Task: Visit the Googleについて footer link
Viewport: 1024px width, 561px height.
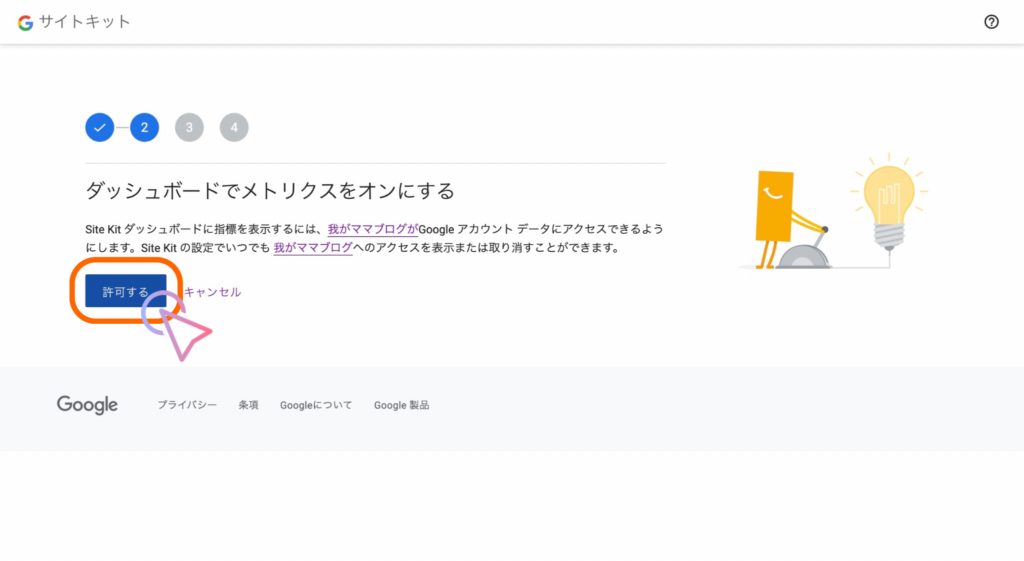Action: pos(316,406)
